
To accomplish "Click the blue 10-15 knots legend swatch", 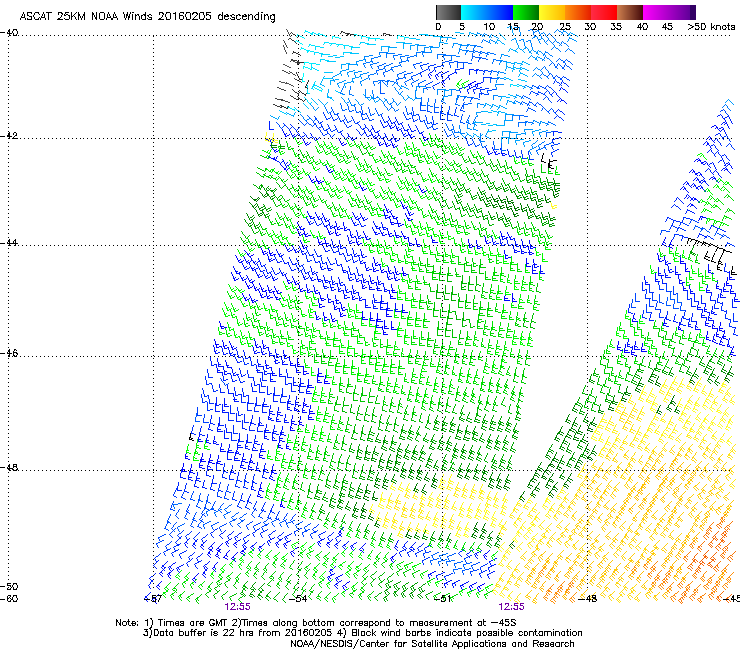I will (500, 12).
